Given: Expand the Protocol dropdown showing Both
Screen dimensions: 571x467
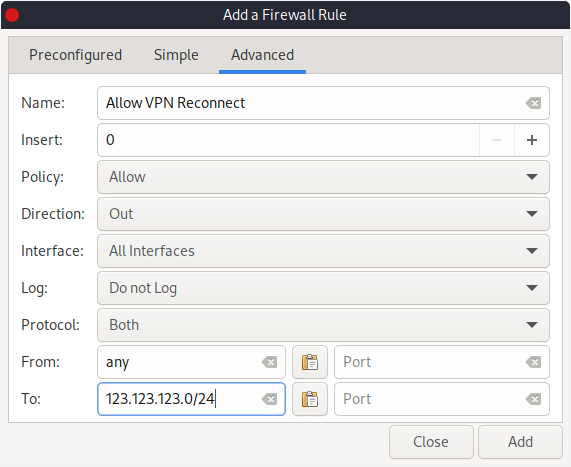Looking at the screenshot, I should 323,325.
